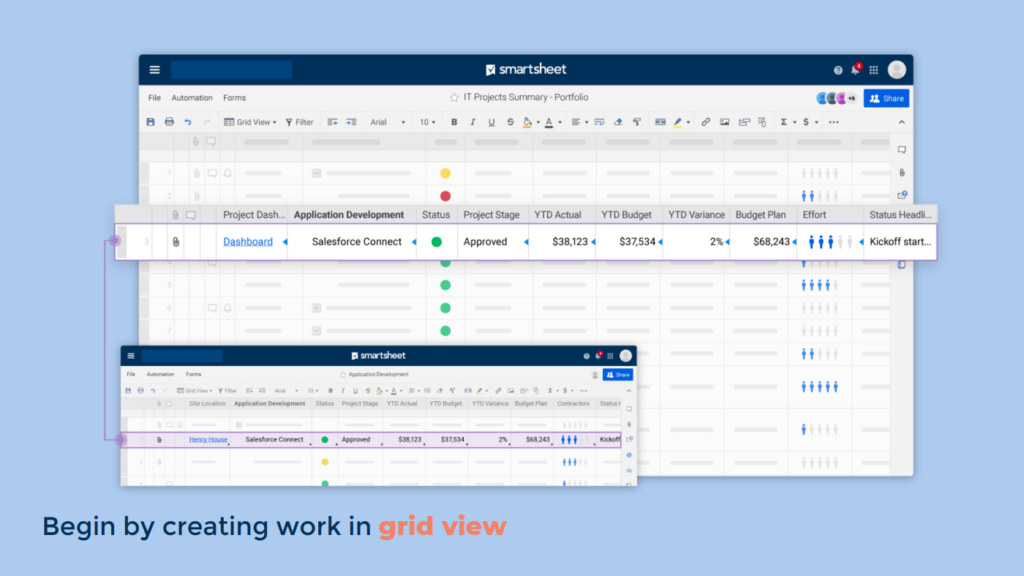
Task: Click the account avatar in the Portfolio window
Action: click(897, 69)
